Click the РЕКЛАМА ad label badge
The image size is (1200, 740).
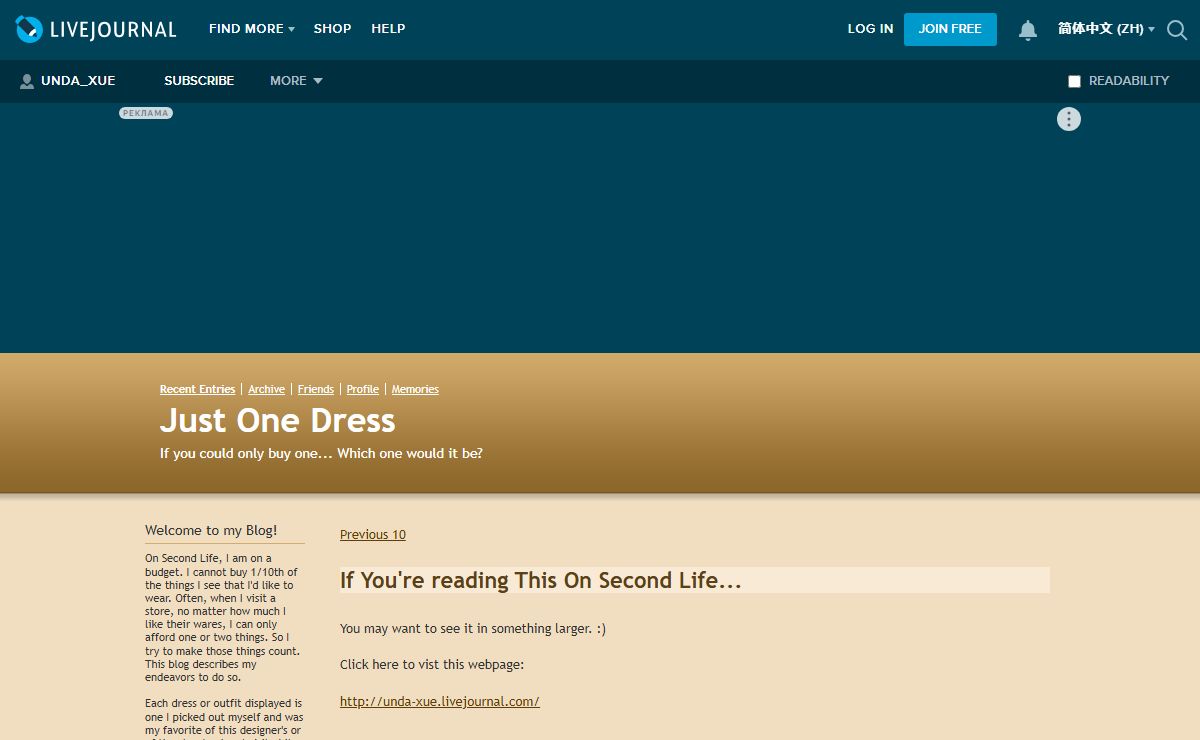pos(146,113)
